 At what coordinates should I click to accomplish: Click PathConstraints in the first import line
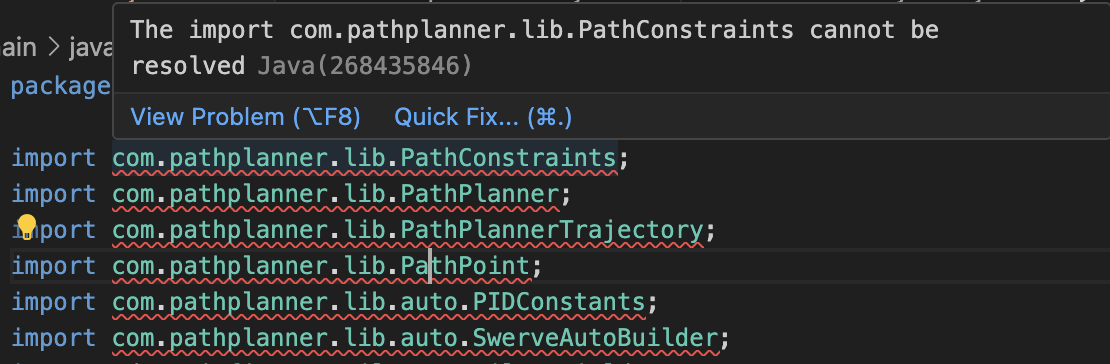click(x=508, y=157)
